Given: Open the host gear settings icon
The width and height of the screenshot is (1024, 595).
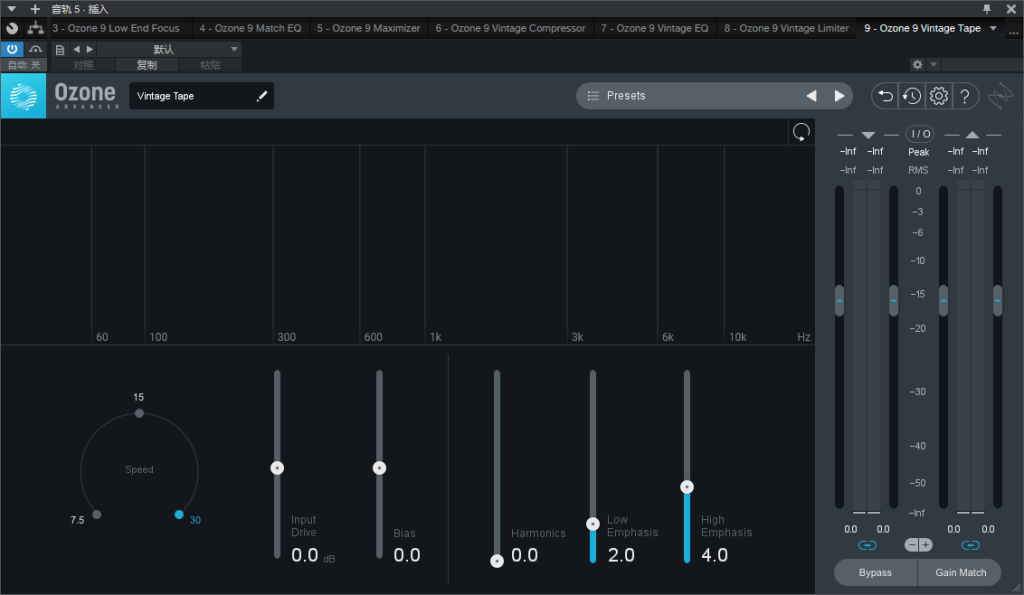Looking at the screenshot, I should (918, 65).
